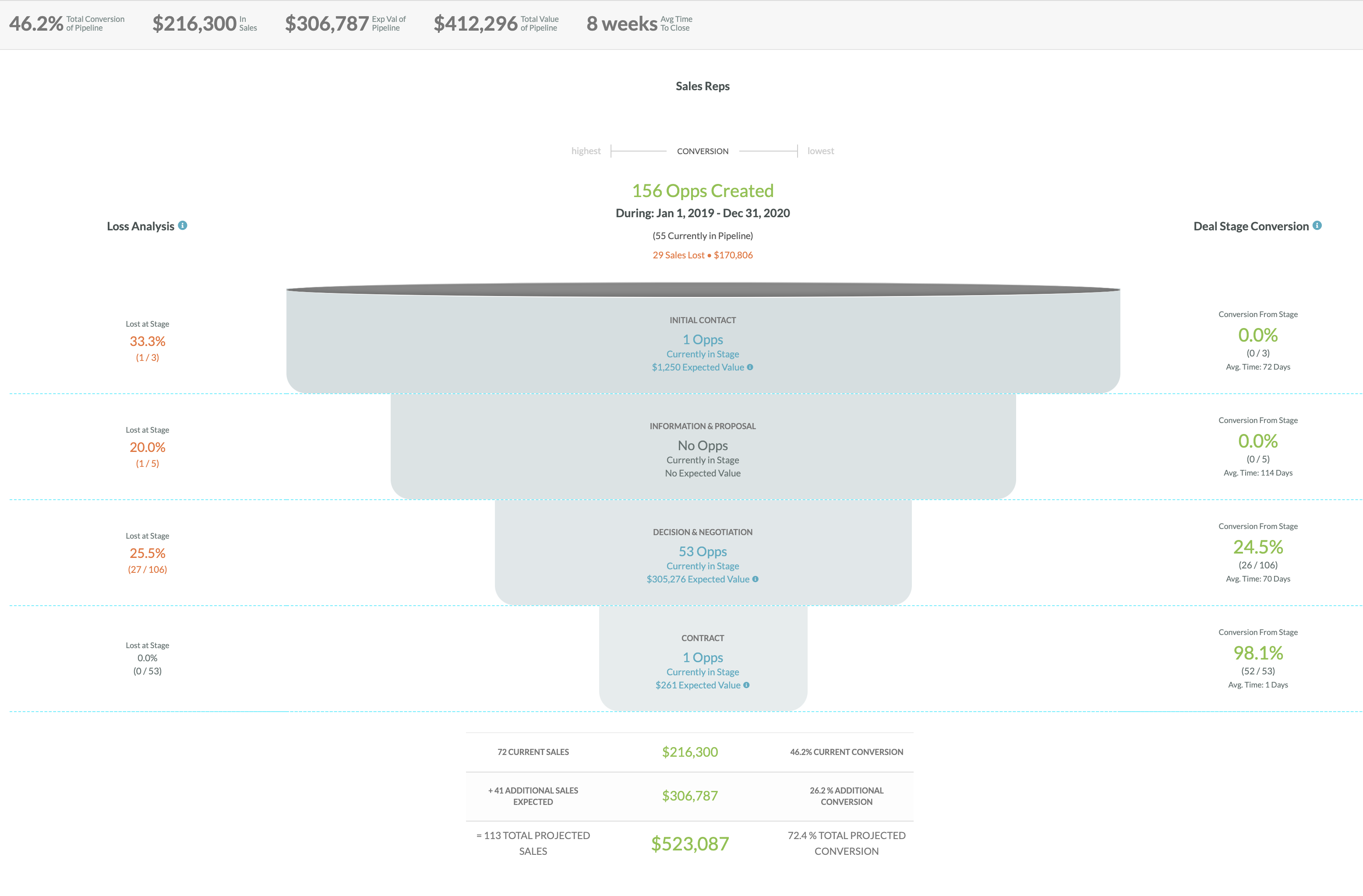Select the 25.5% lost at stage value

click(x=147, y=553)
